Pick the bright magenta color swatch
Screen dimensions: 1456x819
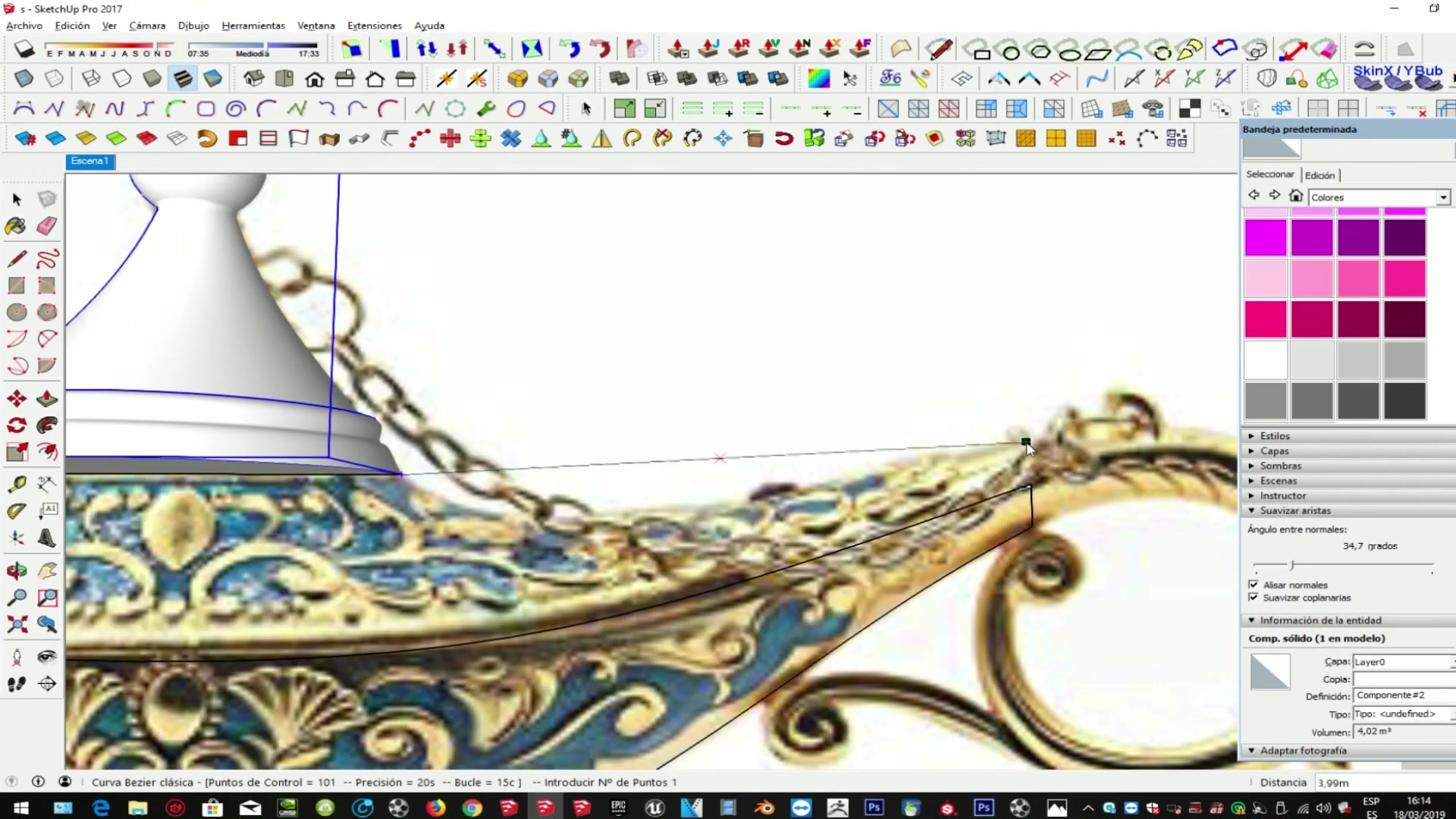tap(1266, 238)
